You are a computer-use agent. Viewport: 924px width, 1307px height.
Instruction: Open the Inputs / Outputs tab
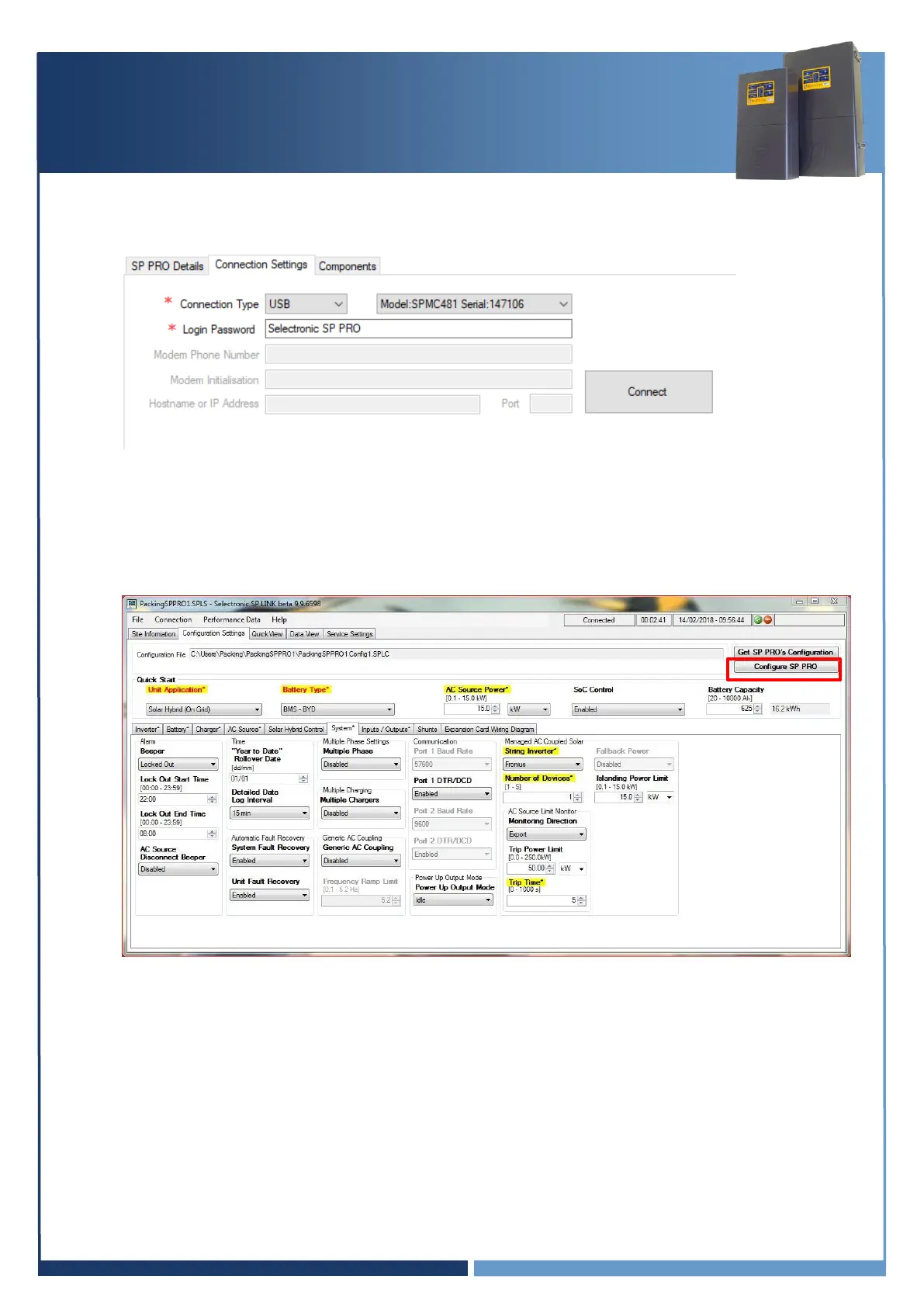386,730
